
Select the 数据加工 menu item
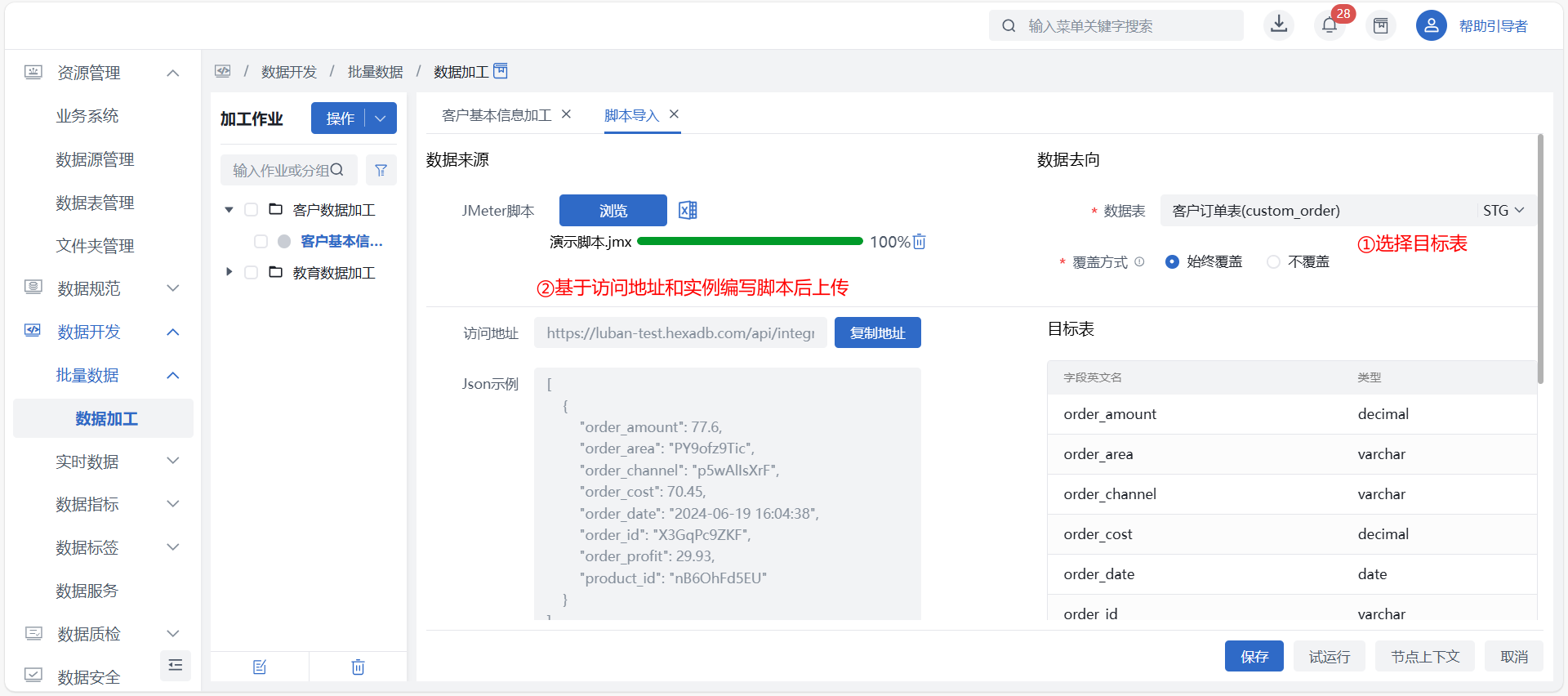tap(103, 418)
